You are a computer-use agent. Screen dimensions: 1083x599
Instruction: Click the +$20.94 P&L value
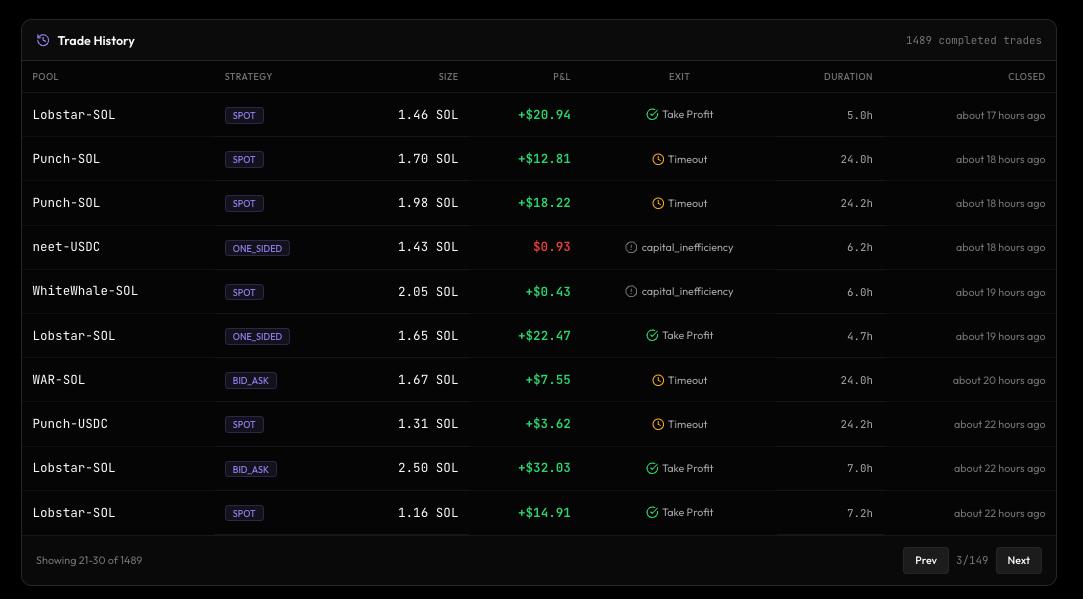click(x=544, y=115)
